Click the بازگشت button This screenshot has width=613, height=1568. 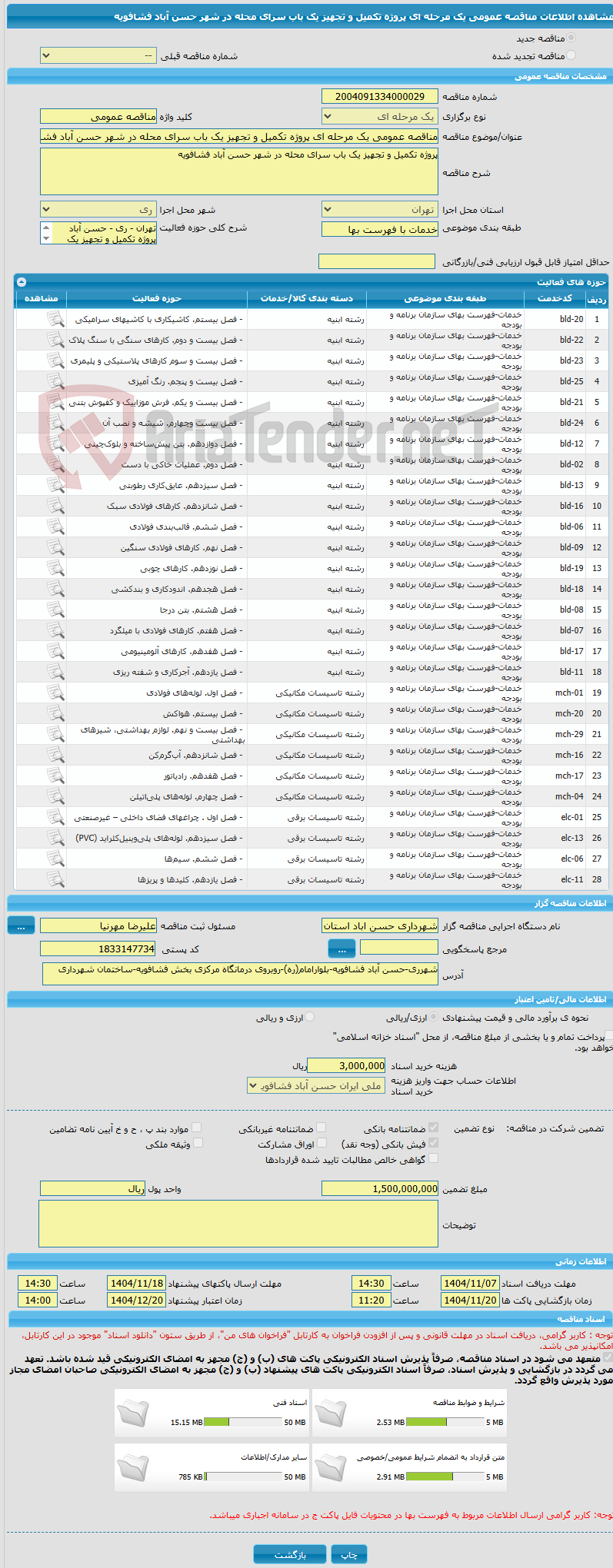290,1555
